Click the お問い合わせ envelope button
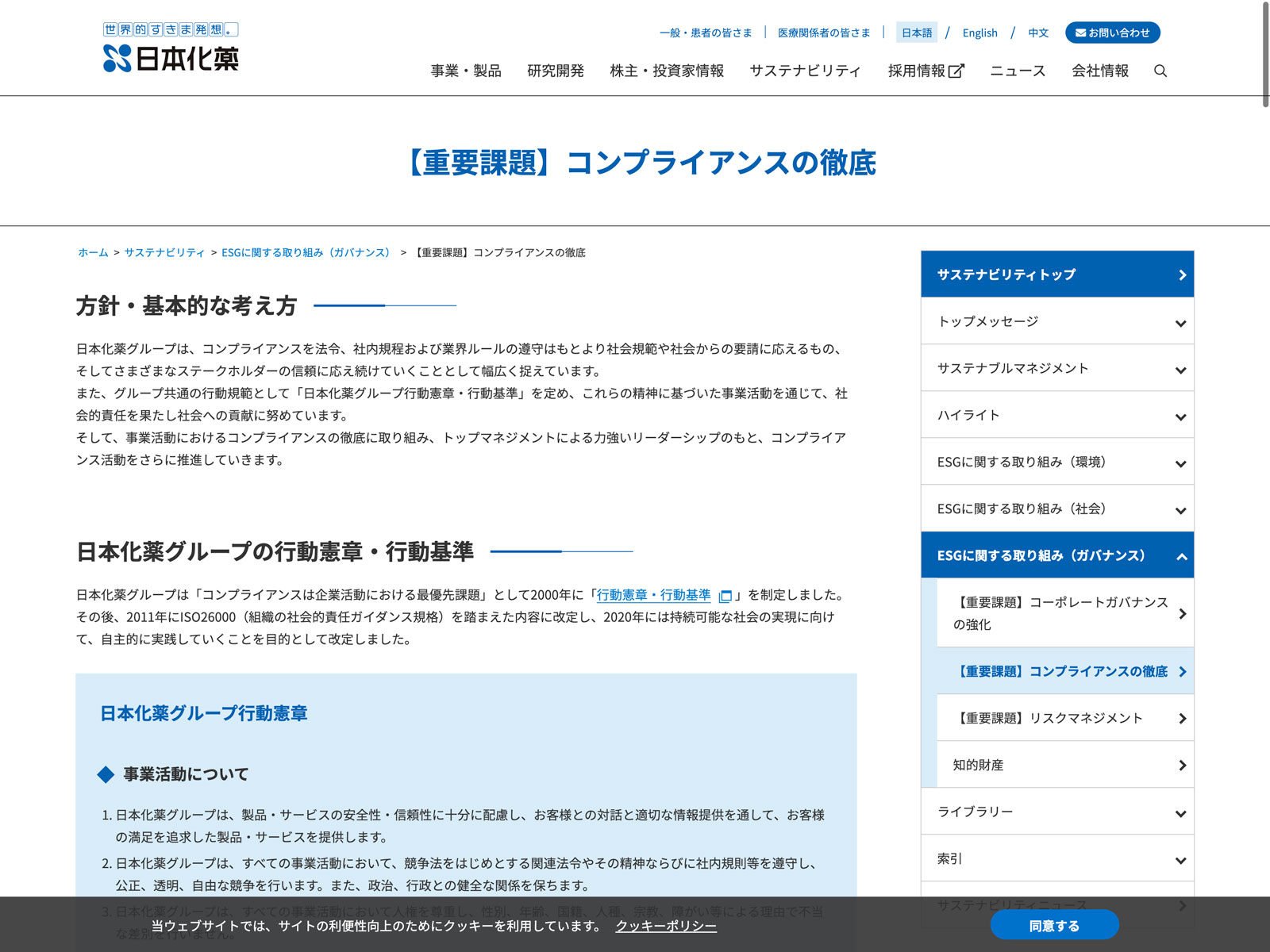This screenshot has height=952, width=1270. coord(1112,33)
